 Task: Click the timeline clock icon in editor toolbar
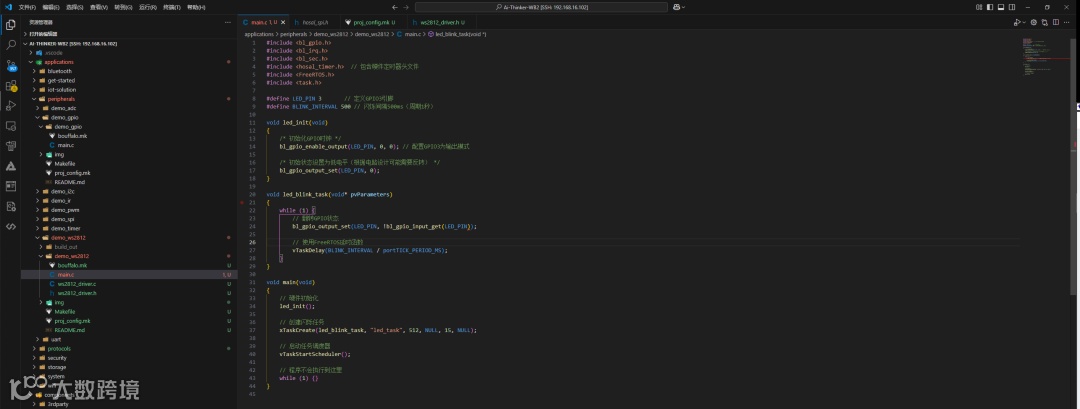coord(1034,22)
